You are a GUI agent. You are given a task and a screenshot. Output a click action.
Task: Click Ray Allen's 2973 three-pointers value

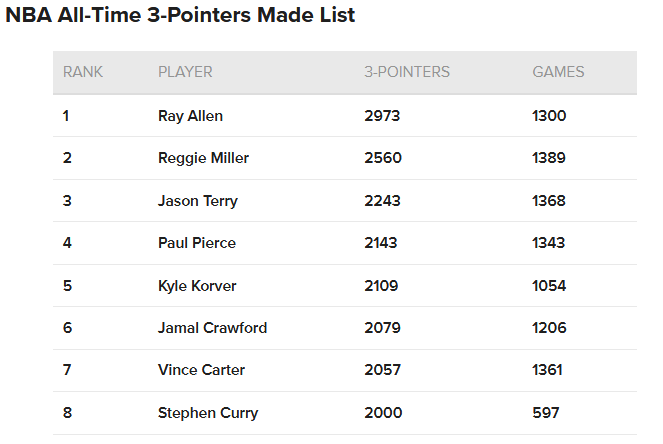(382, 116)
